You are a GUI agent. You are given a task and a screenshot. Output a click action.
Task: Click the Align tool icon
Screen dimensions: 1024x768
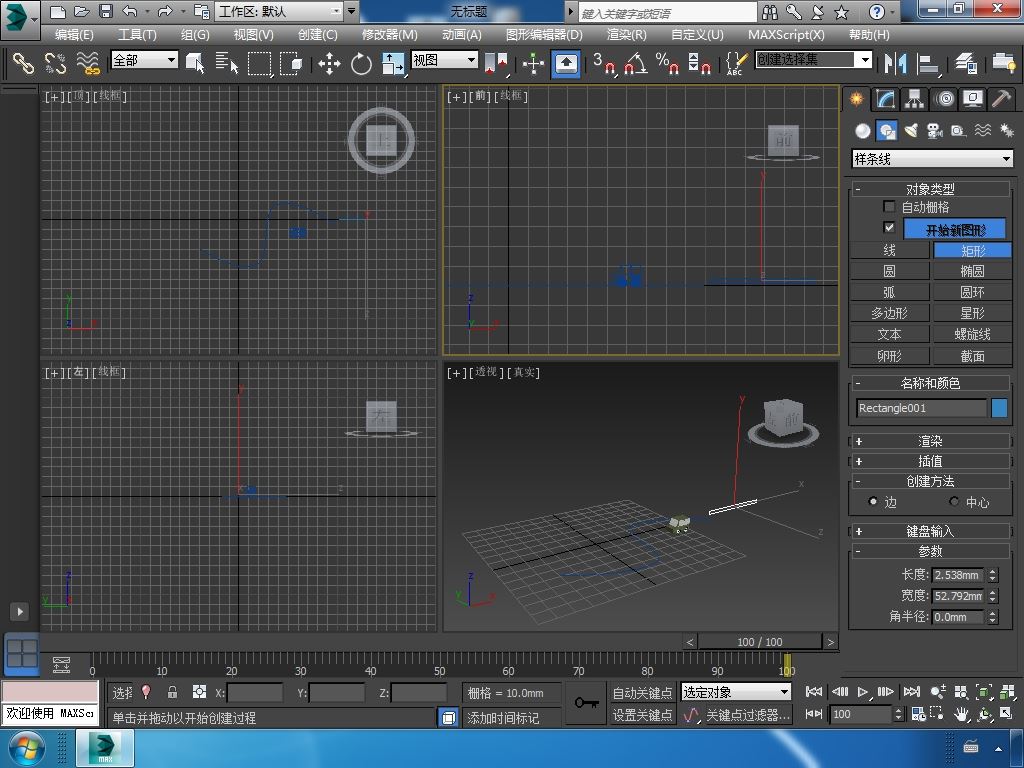(928, 63)
